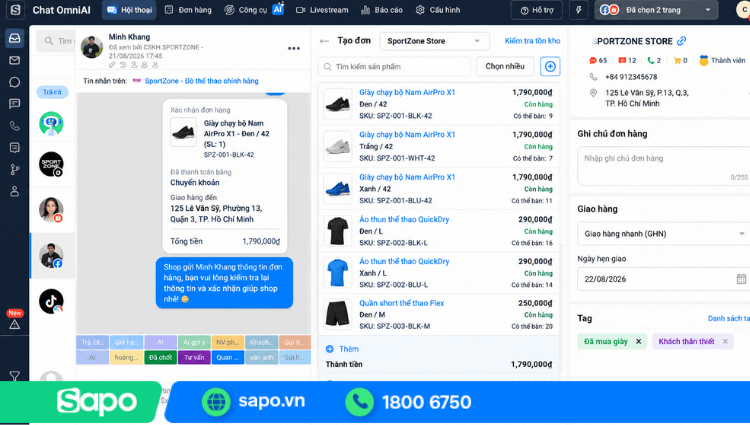Click the blue plus icon beside Thêm
The width and height of the screenshot is (750, 425).
pos(330,349)
